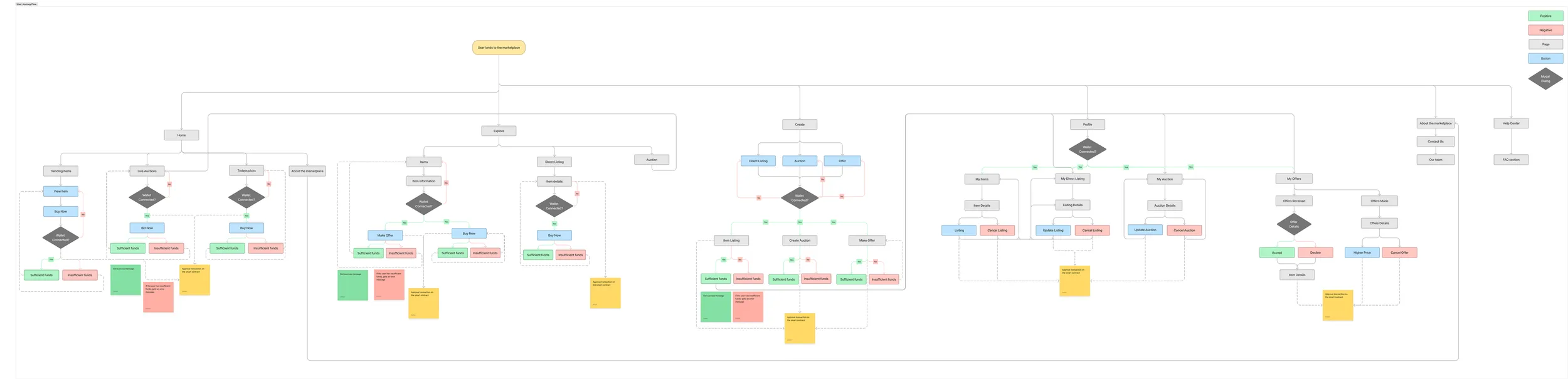This screenshot has width=1568, height=379.
Task: Select the green Accept node
Action: (1277, 252)
